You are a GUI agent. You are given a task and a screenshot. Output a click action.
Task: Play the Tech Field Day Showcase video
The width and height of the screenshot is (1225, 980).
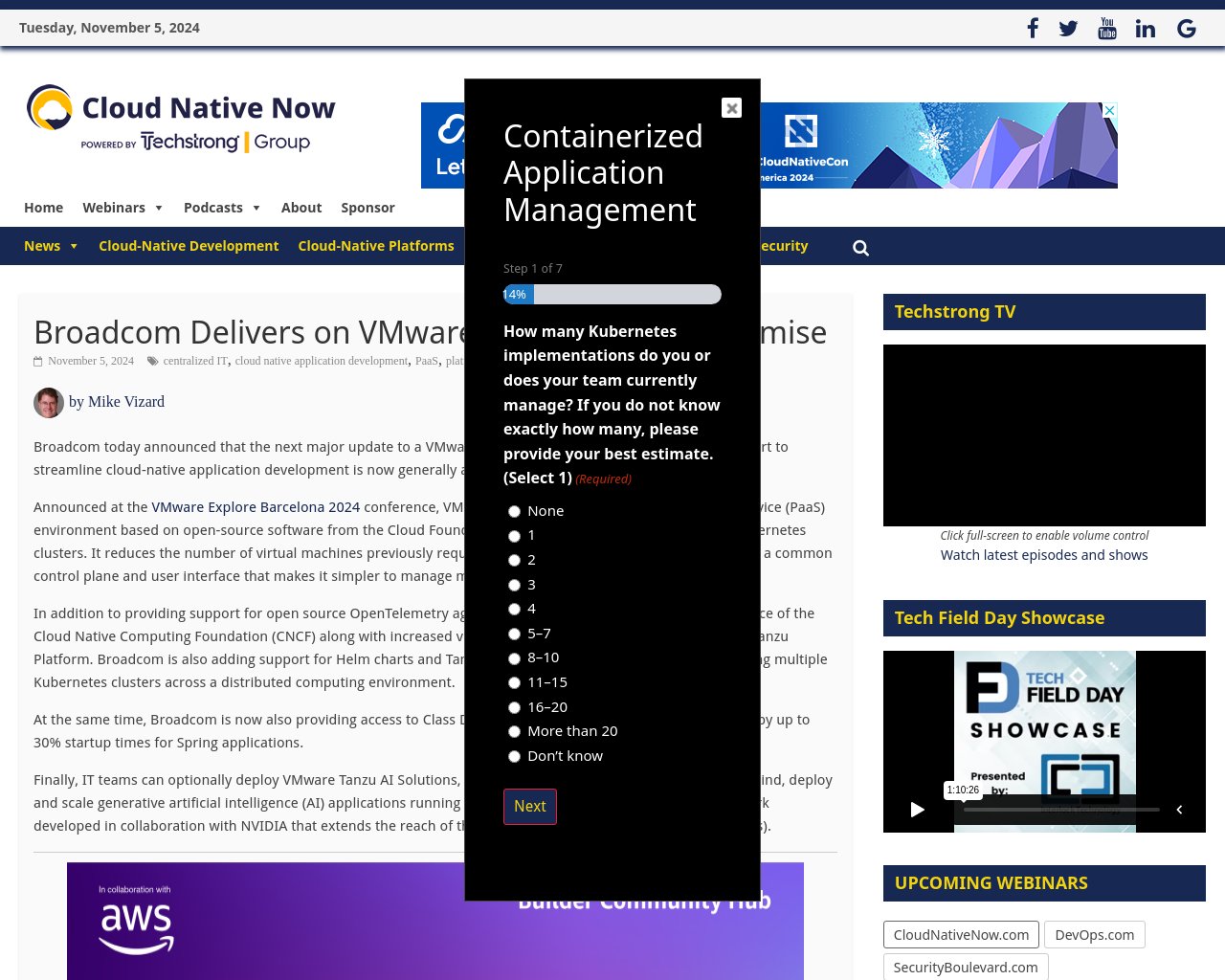point(917,810)
